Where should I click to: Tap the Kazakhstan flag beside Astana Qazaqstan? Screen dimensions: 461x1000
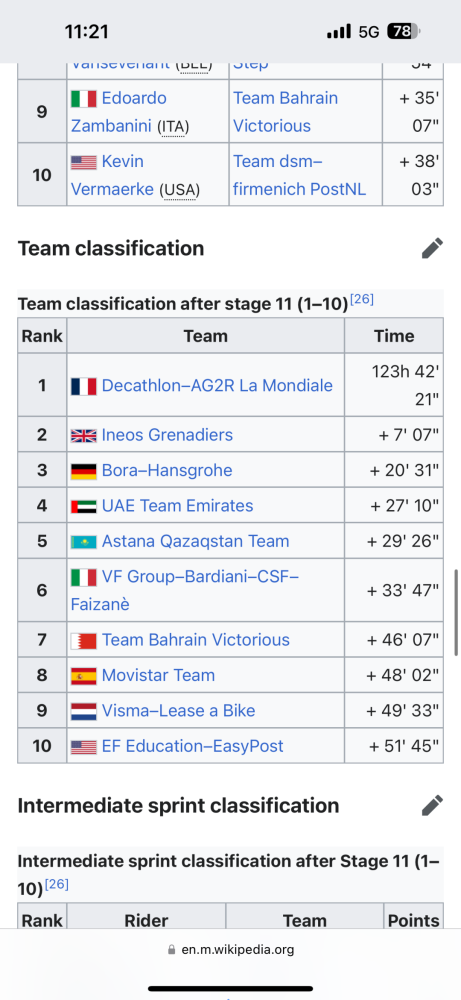click(84, 542)
